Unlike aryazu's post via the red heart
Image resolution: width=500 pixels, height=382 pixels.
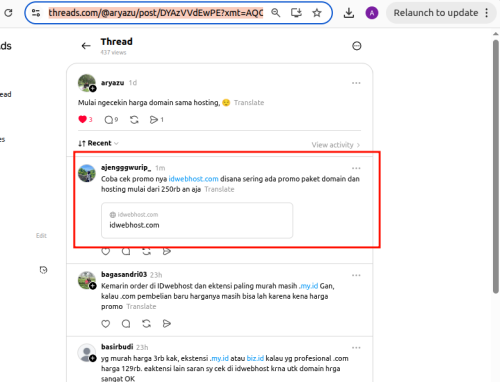[x=82, y=119]
